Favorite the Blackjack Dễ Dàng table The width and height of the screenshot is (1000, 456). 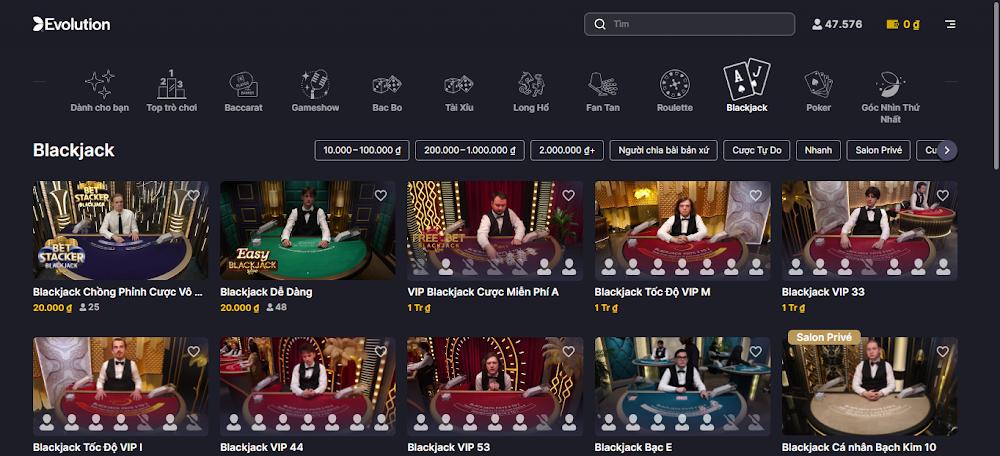[381, 195]
